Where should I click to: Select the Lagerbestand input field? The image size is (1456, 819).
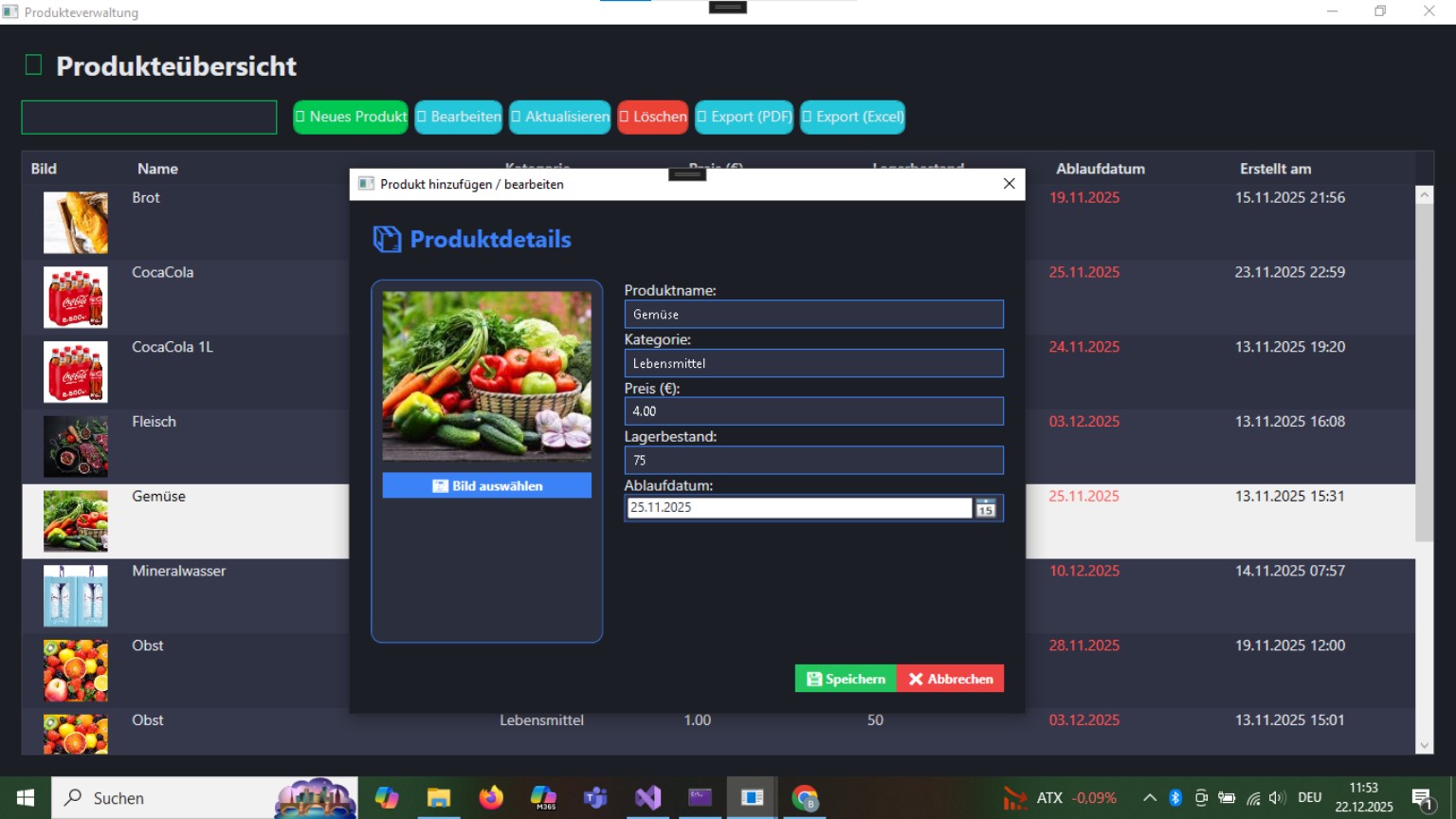[813, 461]
